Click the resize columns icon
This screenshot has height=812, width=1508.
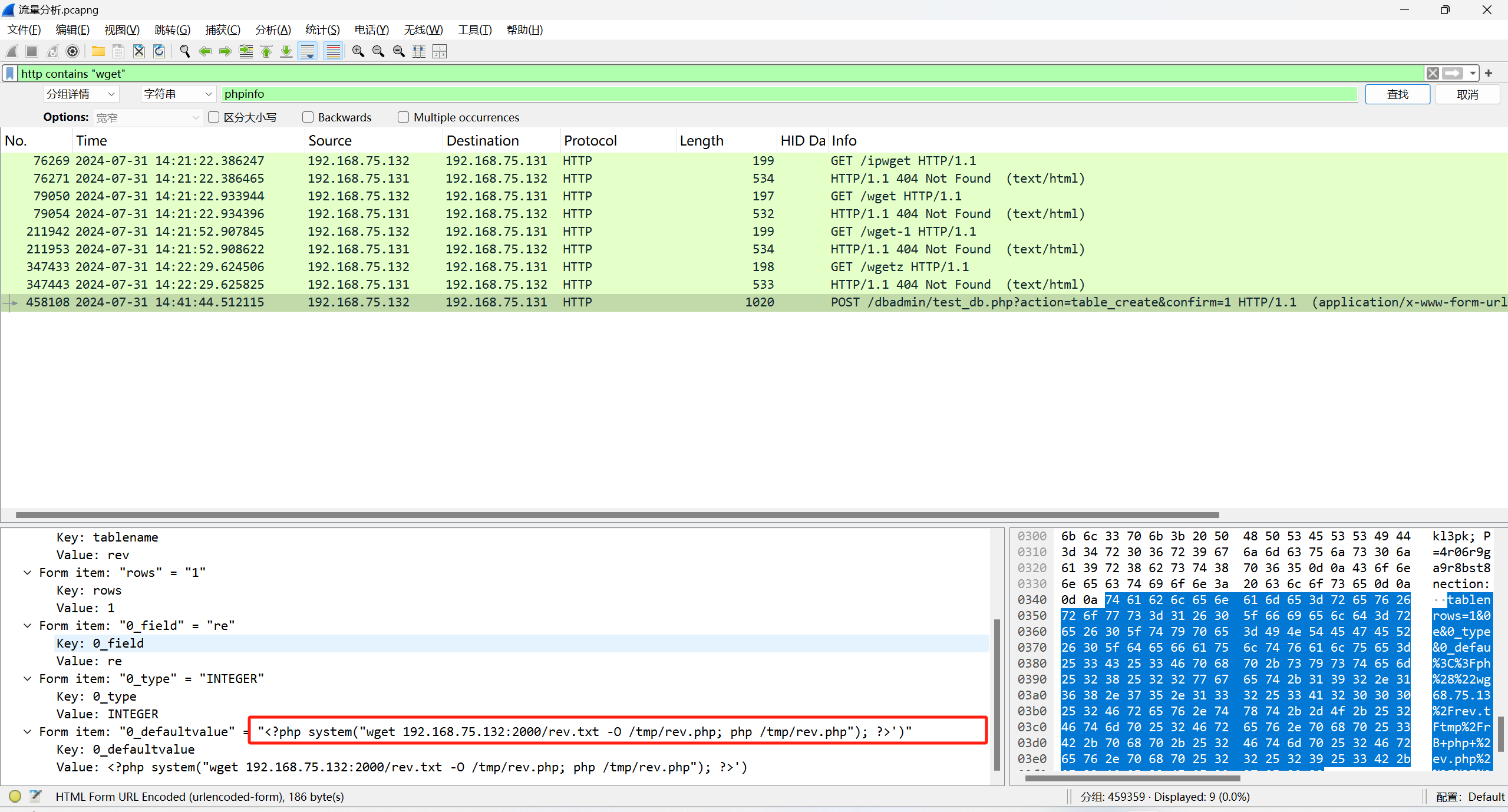pos(419,52)
